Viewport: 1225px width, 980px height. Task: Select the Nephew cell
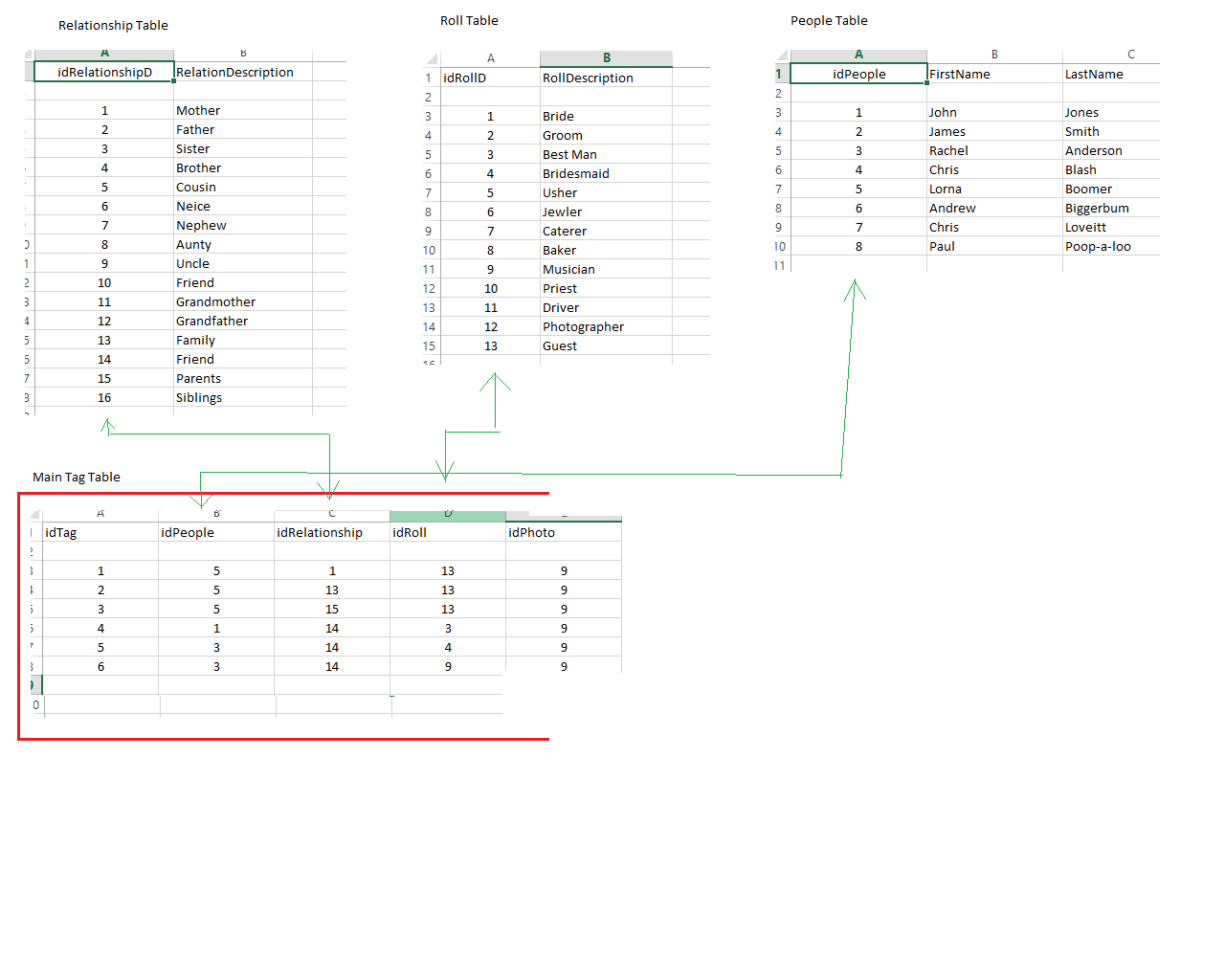coord(243,225)
